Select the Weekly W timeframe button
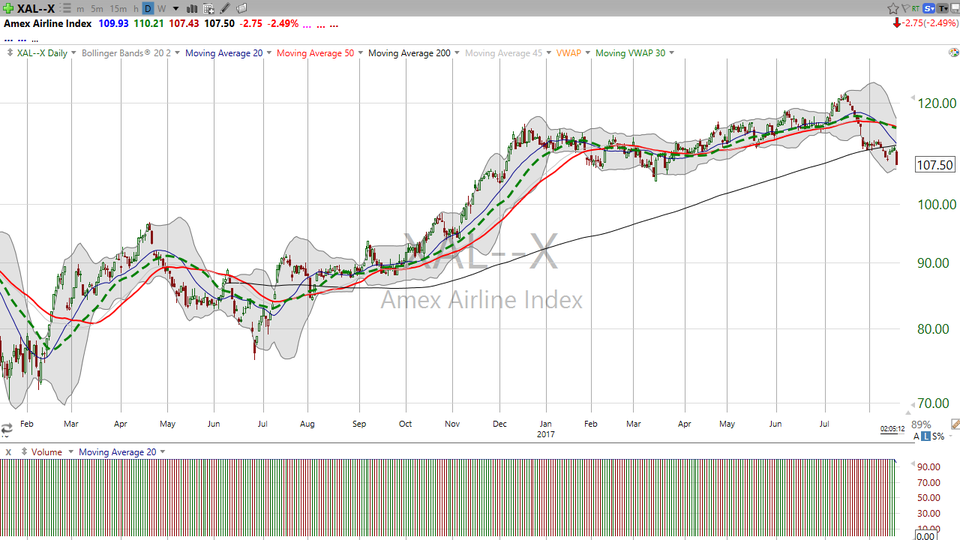The height and width of the screenshot is (540, 960). pyautogui.click(x=162, y=9)
